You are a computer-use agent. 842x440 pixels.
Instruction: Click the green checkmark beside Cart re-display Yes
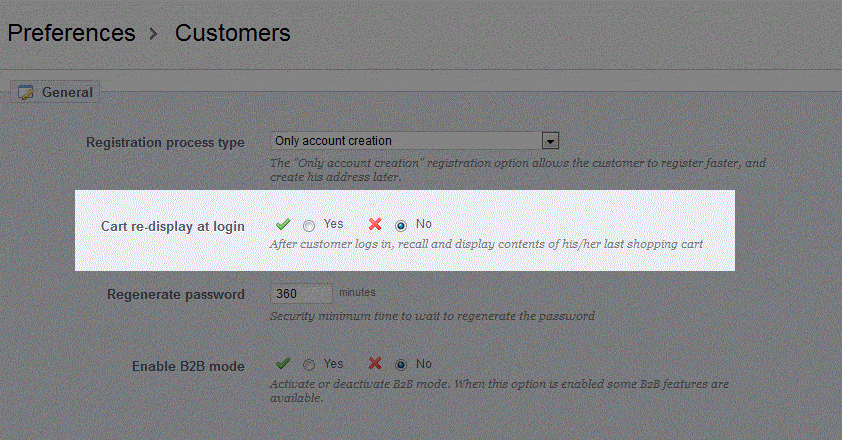point(283,225)
